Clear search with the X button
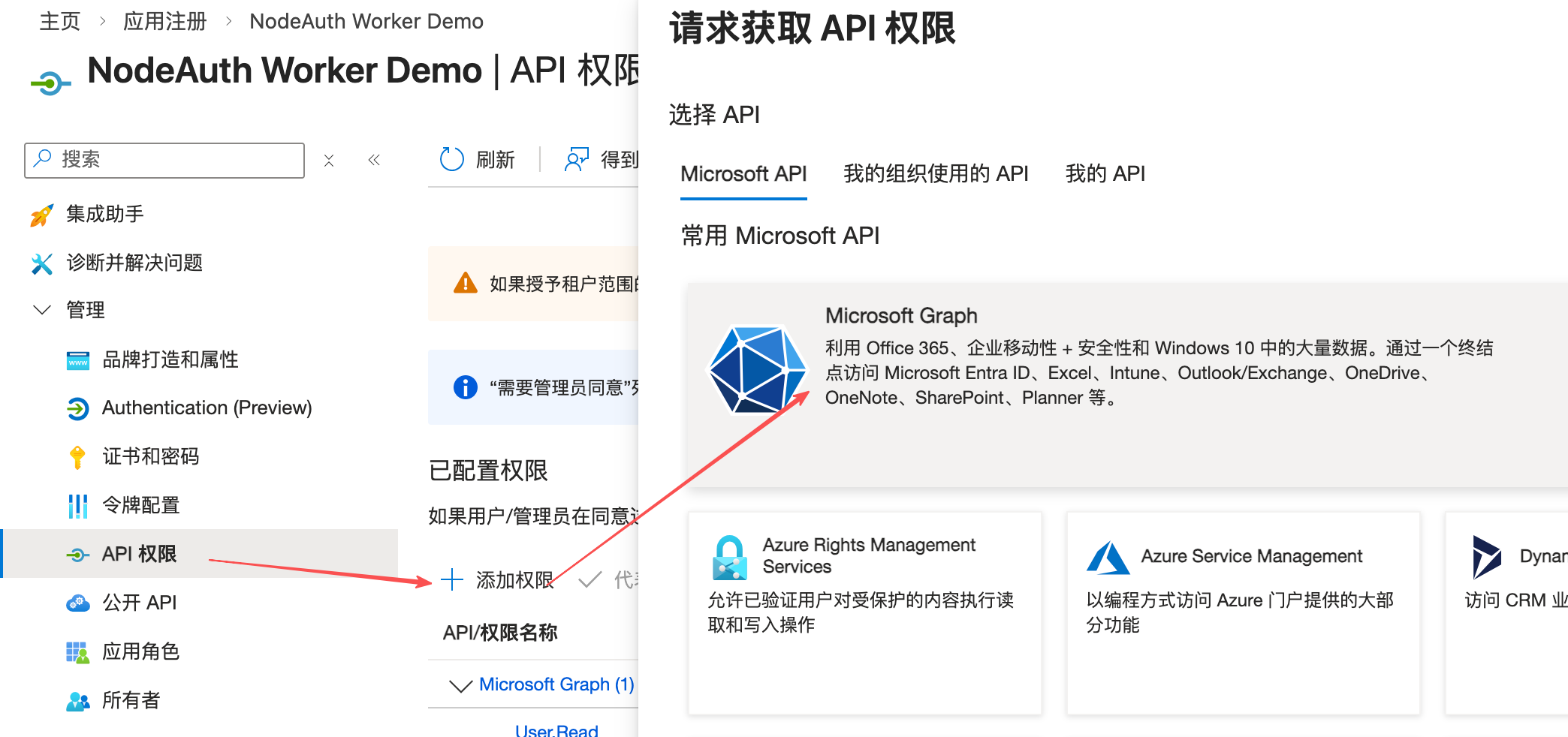Image resolution: width=1568 pixels, height=737 pixels. [329, 161]
